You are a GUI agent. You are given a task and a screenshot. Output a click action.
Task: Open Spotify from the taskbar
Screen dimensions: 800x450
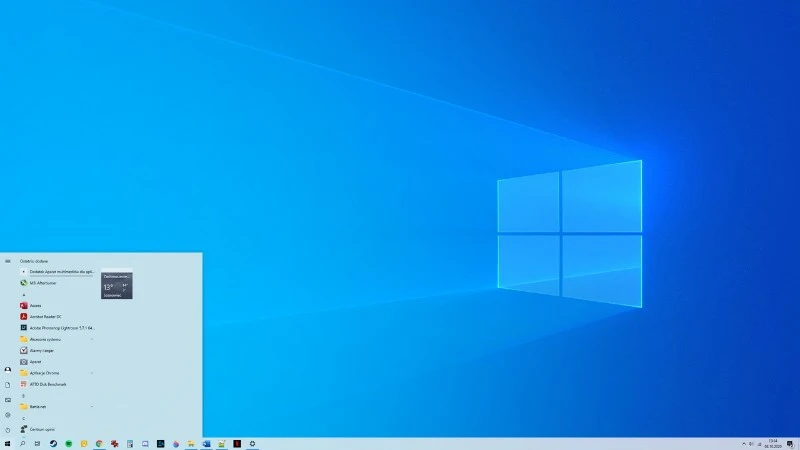coord(68,444)
